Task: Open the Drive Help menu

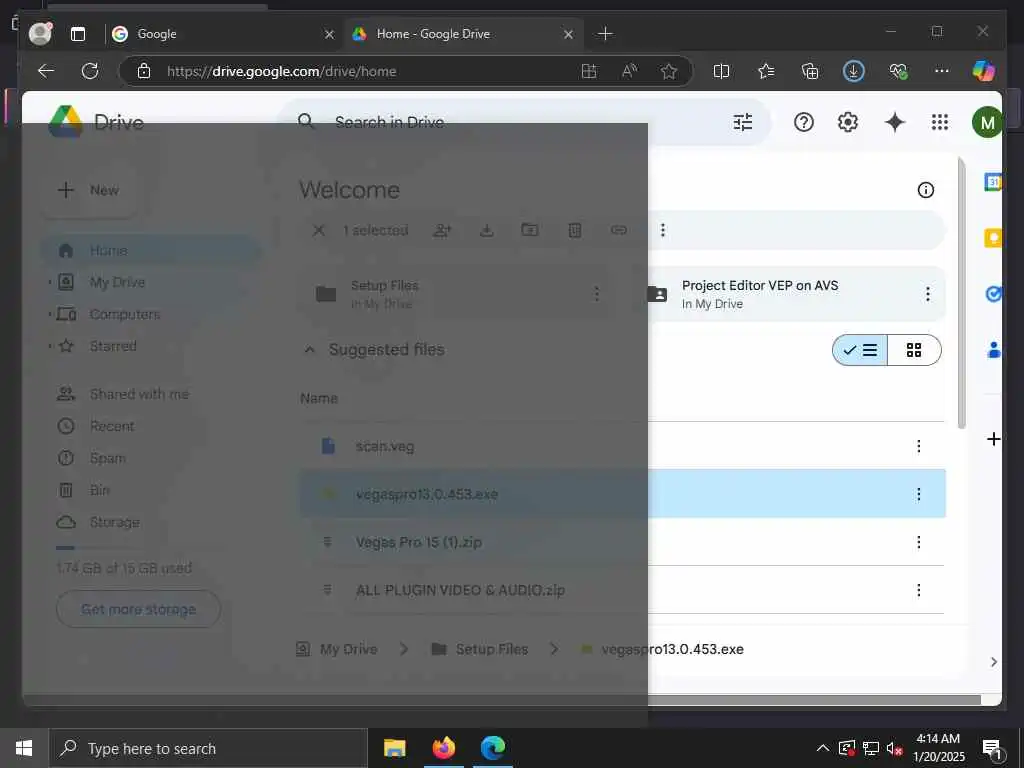Action: coord(804,122)
